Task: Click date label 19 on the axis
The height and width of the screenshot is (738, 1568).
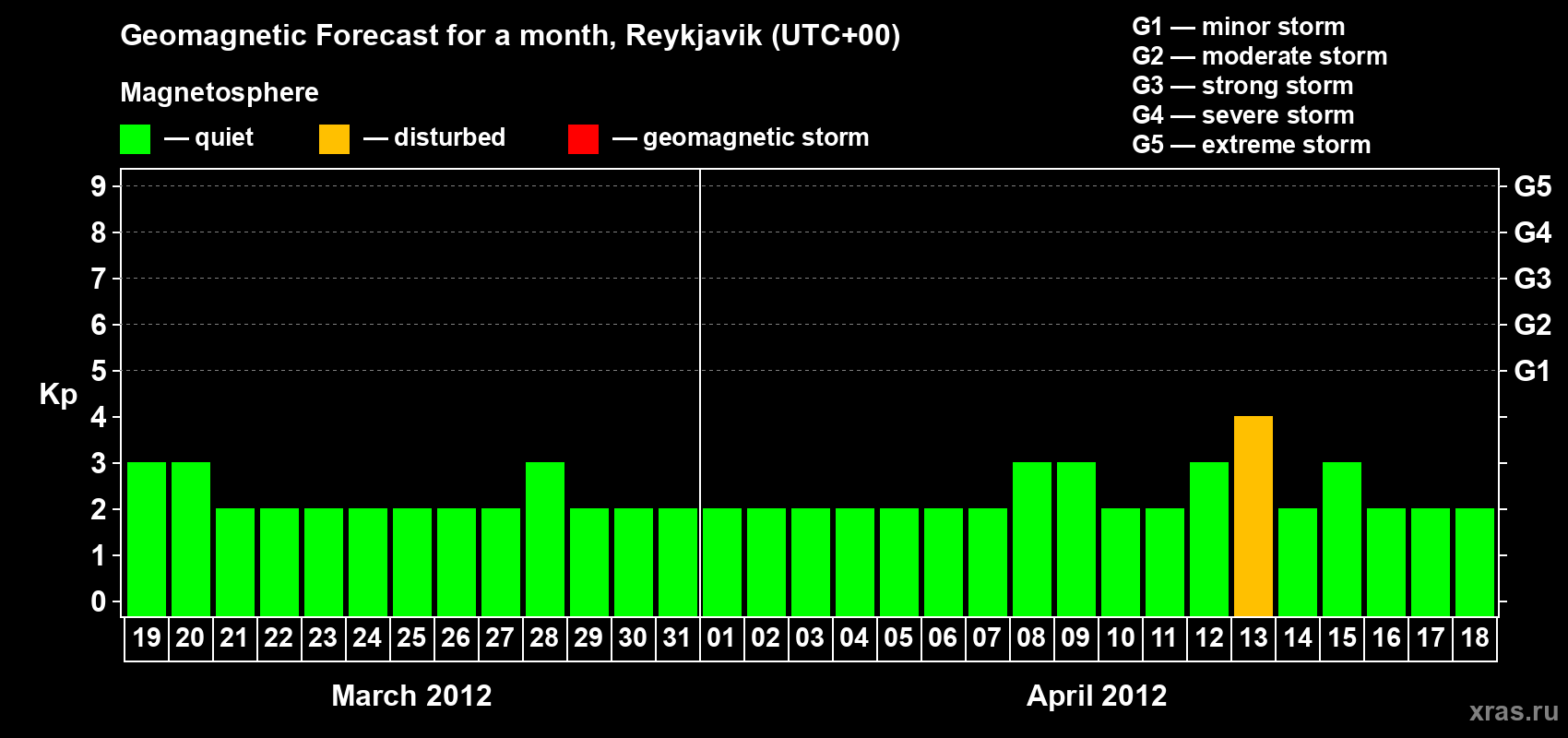Action: [x=147, y=637]
